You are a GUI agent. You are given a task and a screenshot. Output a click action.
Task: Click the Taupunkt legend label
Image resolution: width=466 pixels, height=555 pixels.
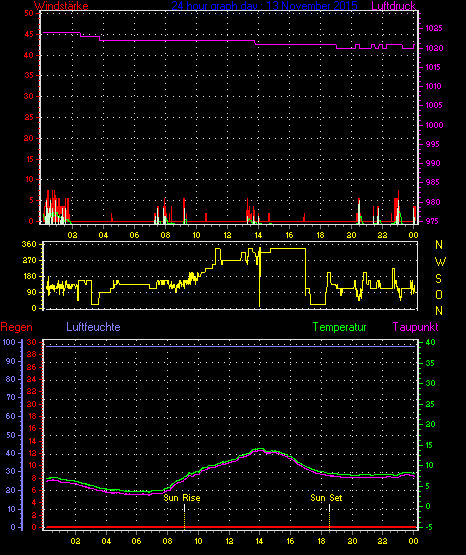pyautogui.click(x=416, y=327)
